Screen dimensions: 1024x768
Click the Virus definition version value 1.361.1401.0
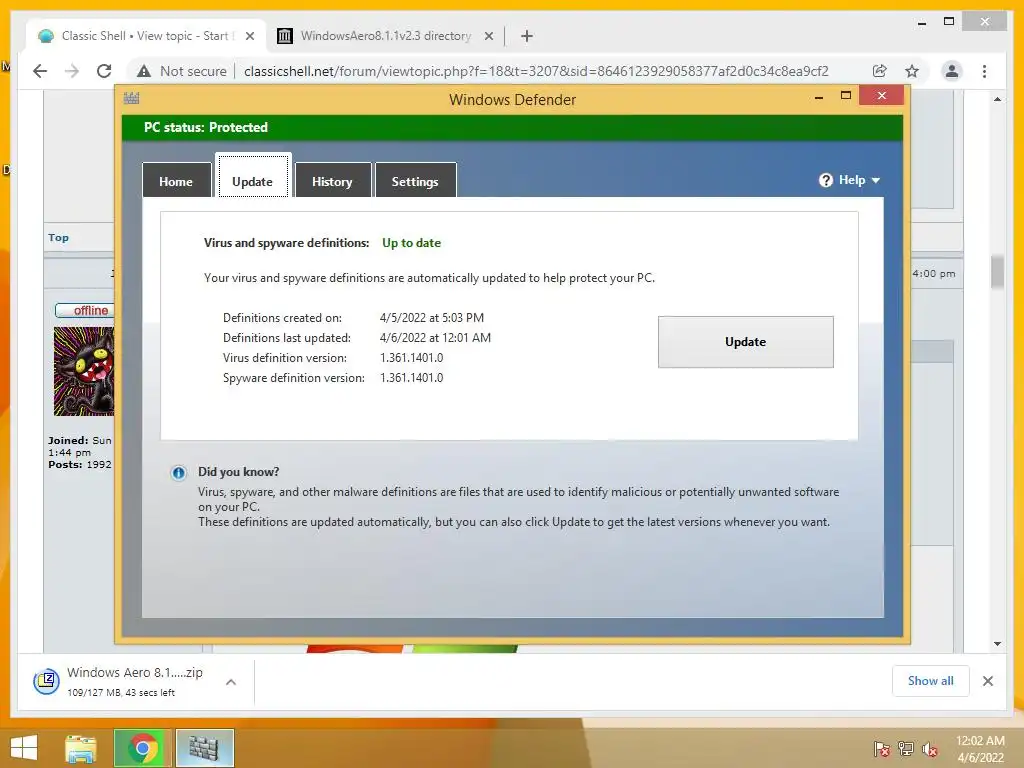click(411, 358)
